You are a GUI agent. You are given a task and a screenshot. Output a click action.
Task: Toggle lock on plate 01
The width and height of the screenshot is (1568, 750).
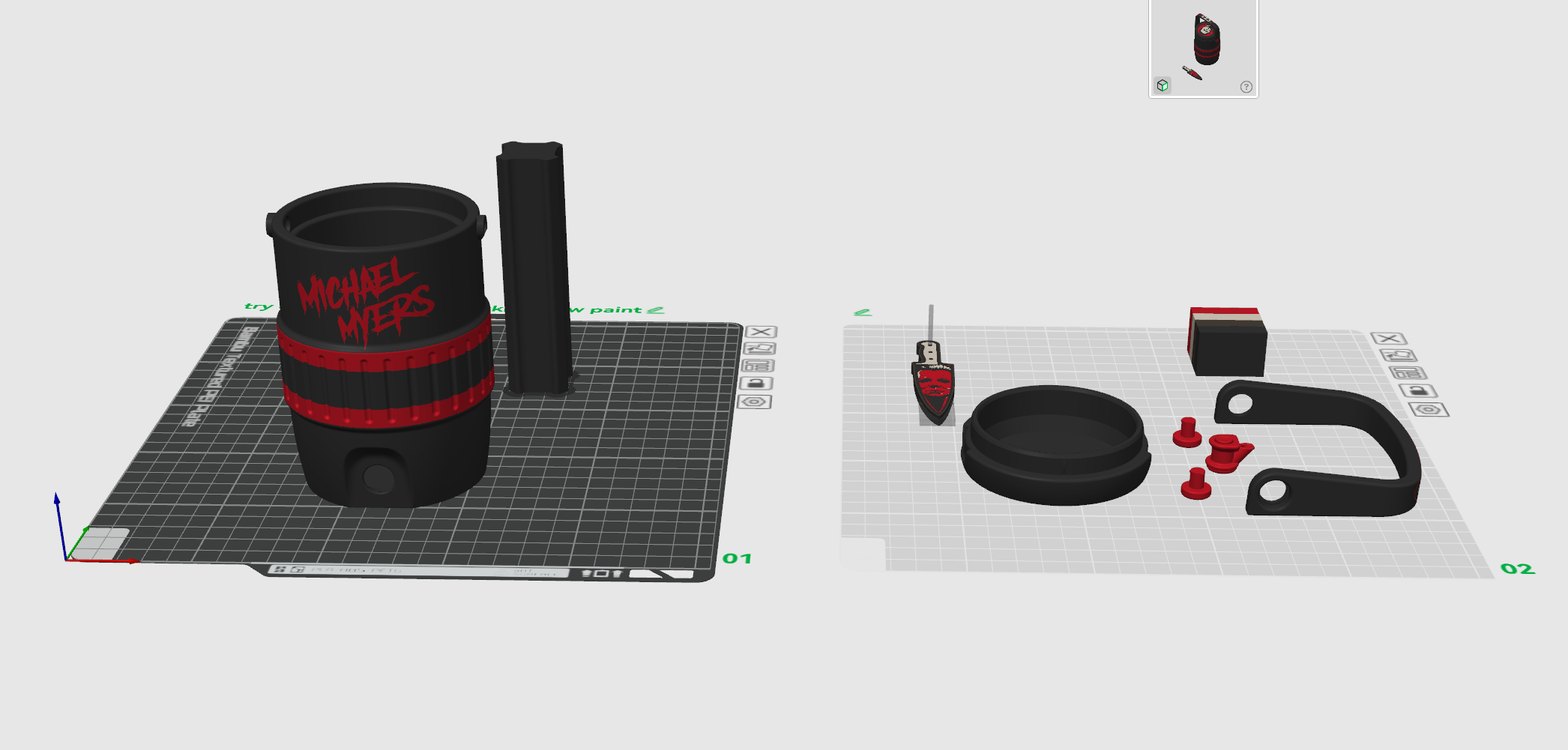pyautogui.click(x=756, y=384)
